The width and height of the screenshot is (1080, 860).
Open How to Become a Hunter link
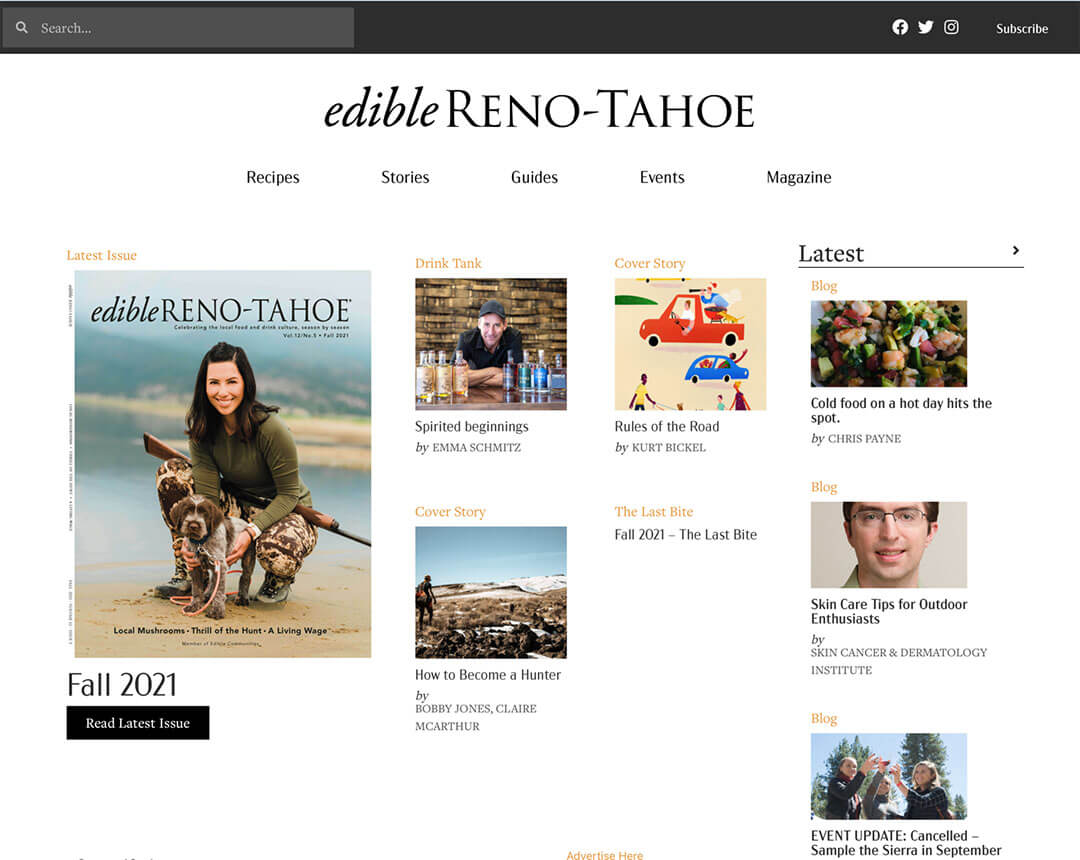pyautogui.click(x=488, y=675)
